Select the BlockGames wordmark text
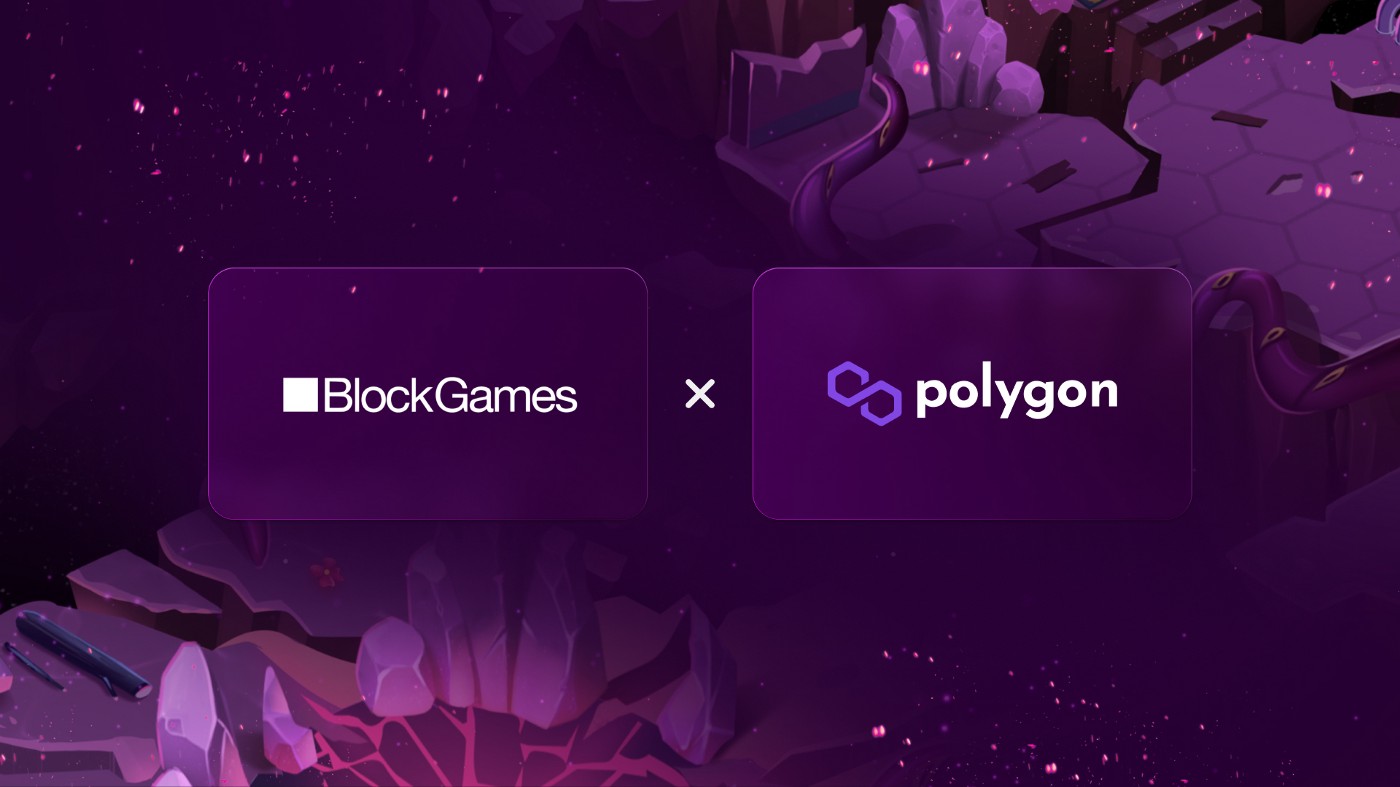 point(451,396)
